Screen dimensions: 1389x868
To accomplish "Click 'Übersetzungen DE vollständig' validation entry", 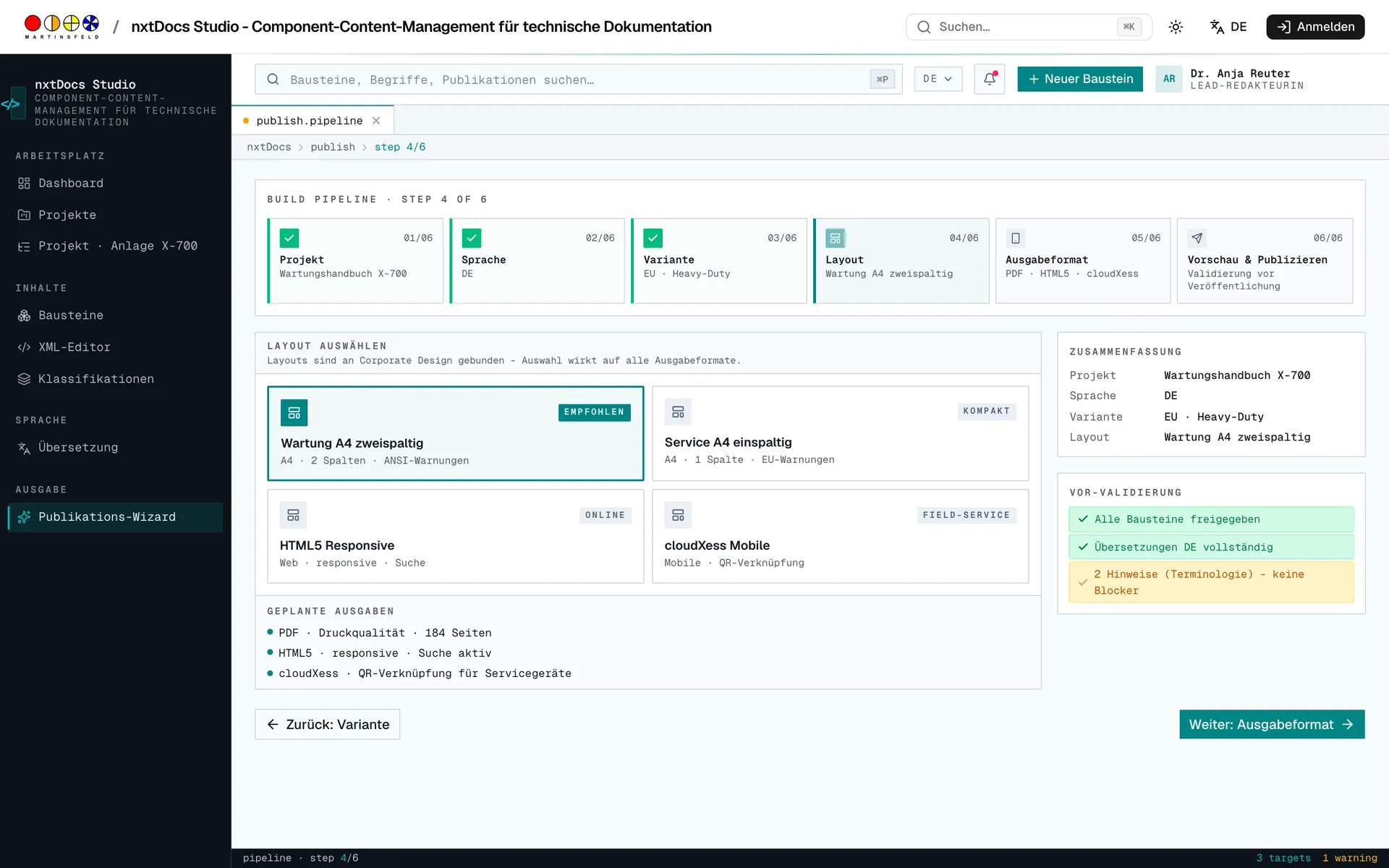I will (1211, 547).
